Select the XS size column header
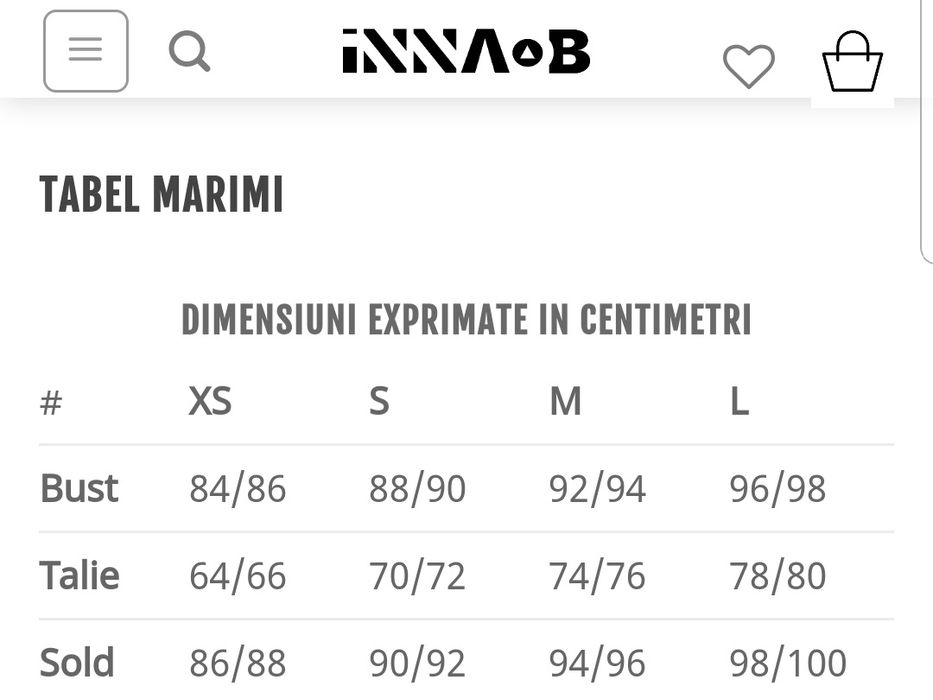Screen dimensions: 933x700 210,402
